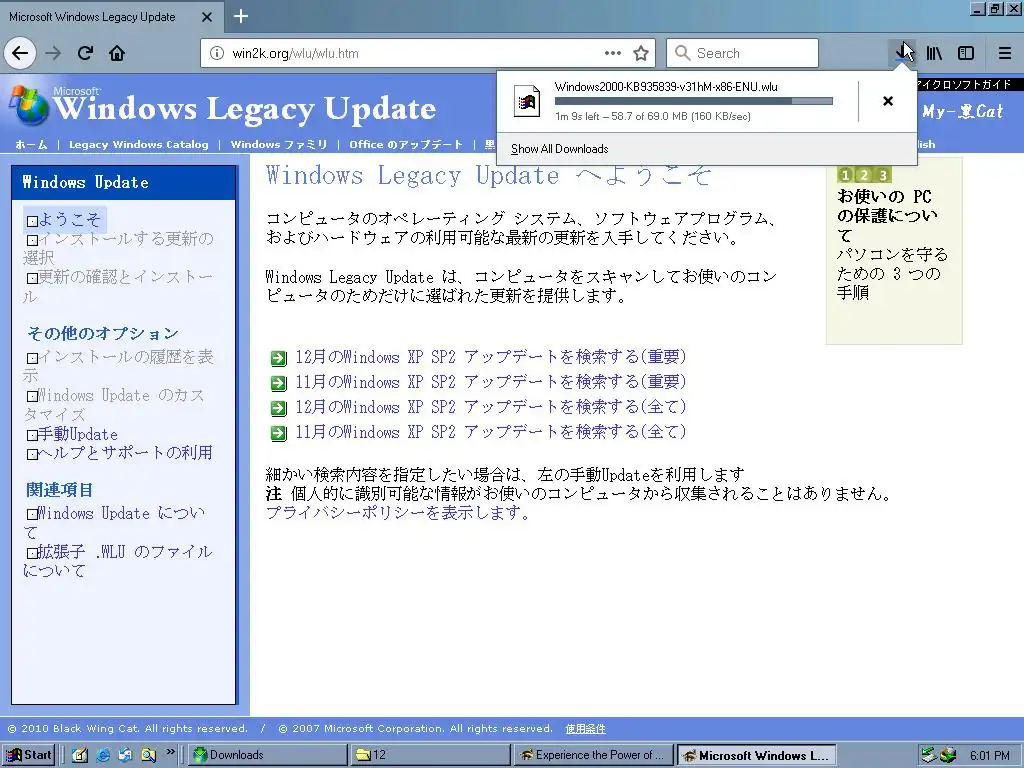Click the first Quick Launch desktop icon
The width and height of the screenshot is (1024, 768).
(x=80, y=755)
